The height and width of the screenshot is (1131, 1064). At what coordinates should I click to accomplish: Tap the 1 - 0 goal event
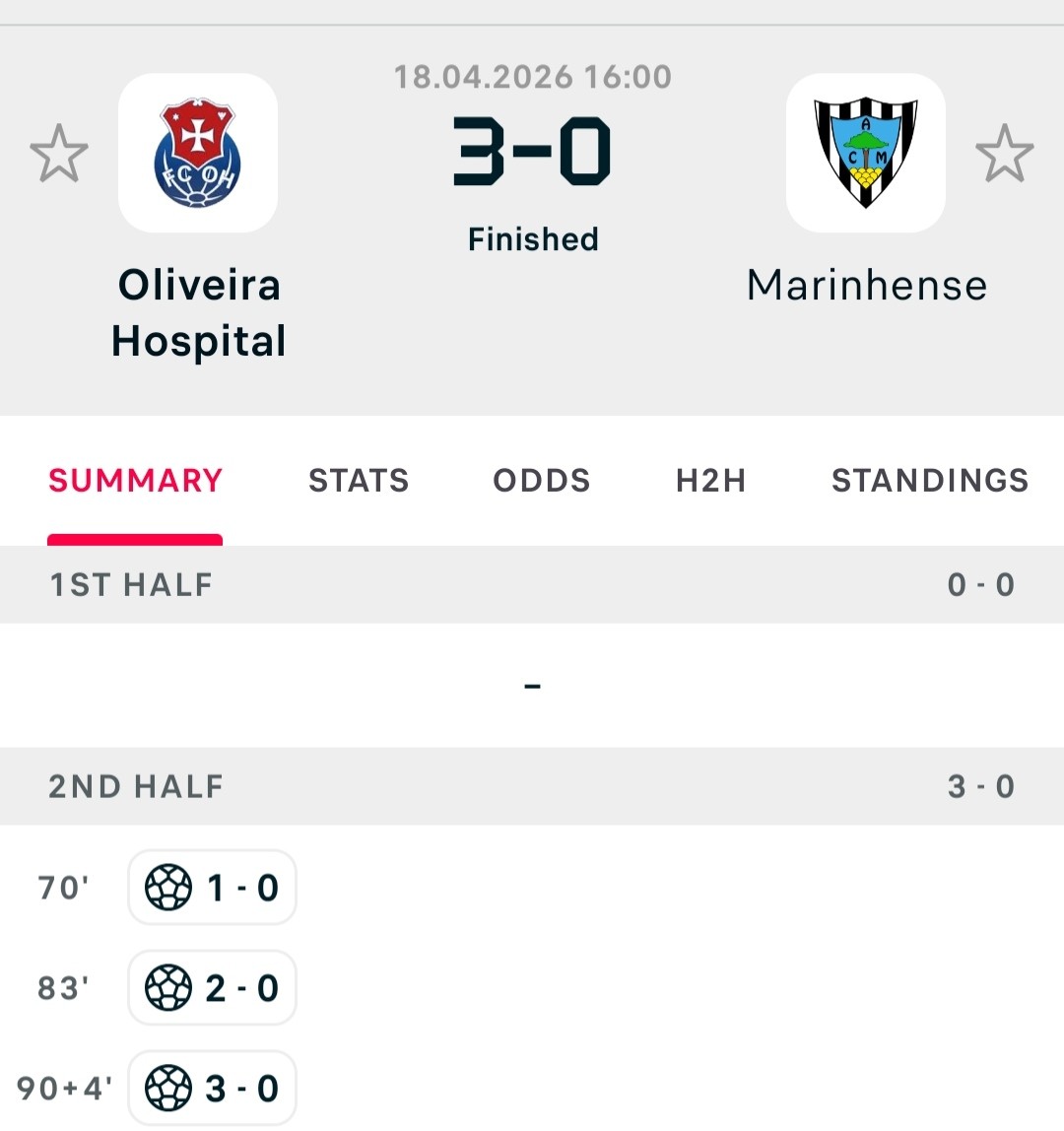(x=212, y=888)
